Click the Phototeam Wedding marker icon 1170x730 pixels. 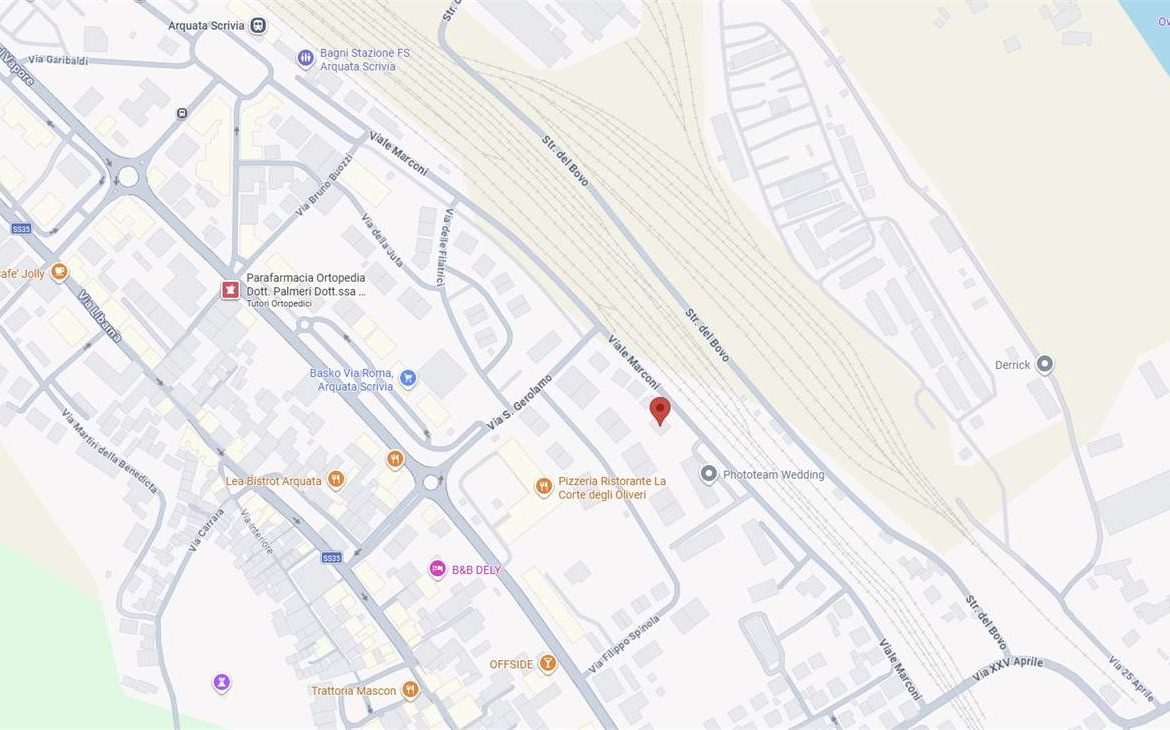(x=709, y=474)
